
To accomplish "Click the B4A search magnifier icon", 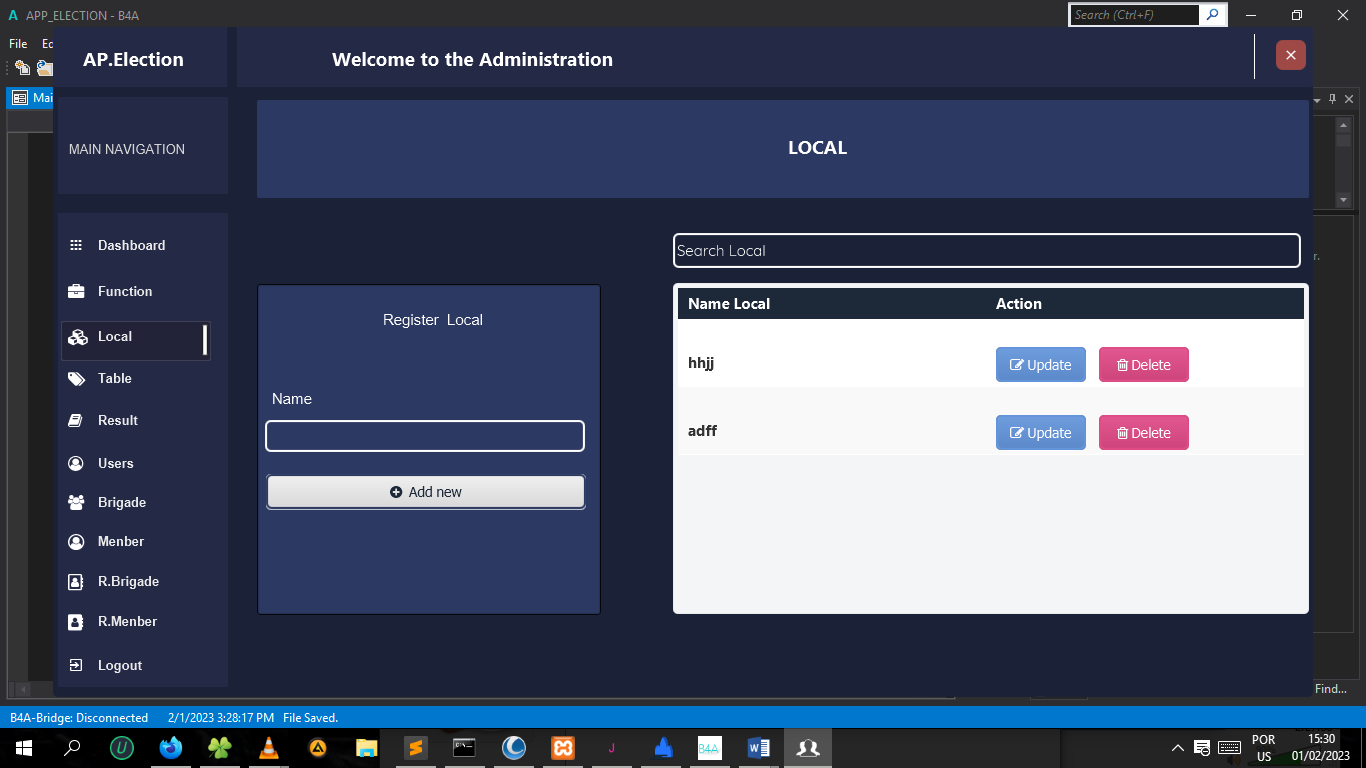I will [1212, 15].
